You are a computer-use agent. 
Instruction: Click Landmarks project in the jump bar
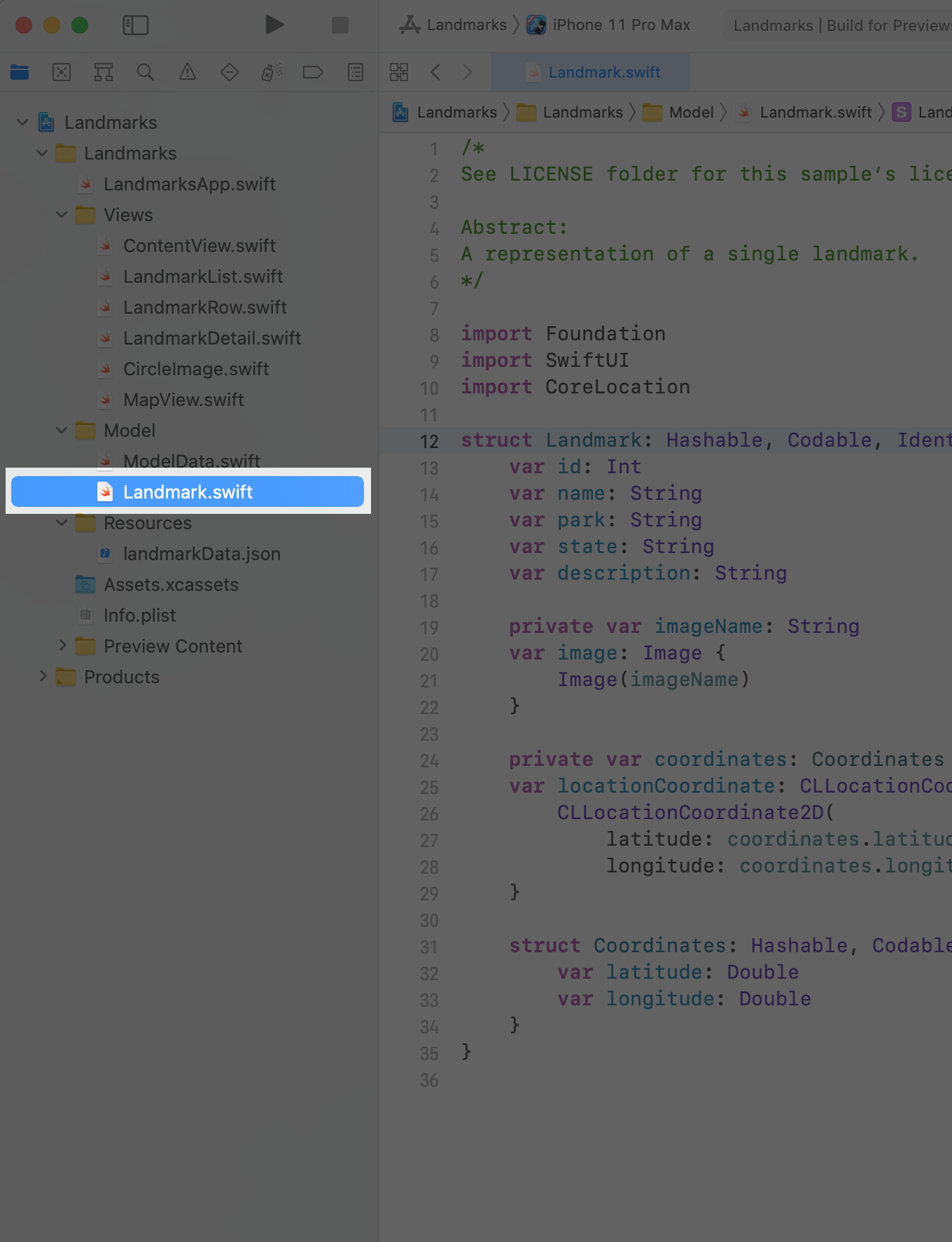coord(445,112)
